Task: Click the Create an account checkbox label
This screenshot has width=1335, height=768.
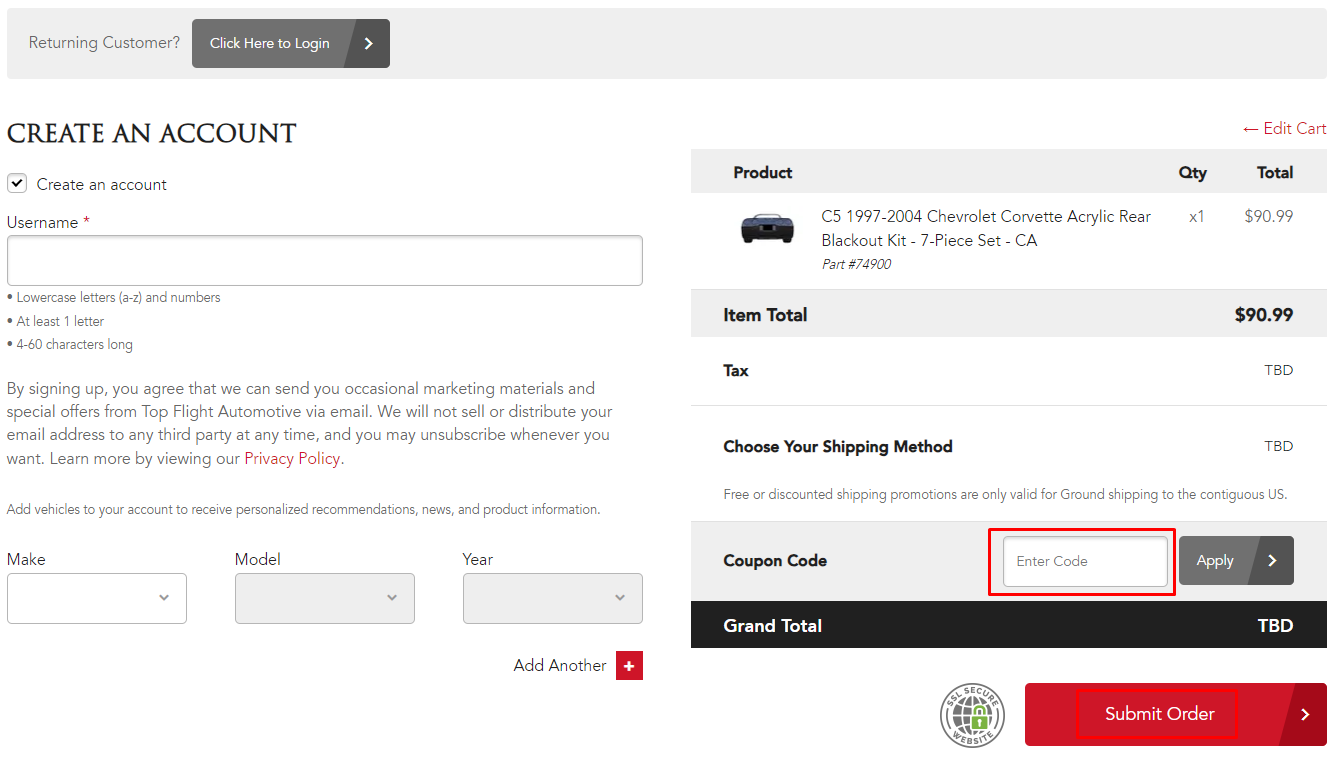Action: [101, 185]
